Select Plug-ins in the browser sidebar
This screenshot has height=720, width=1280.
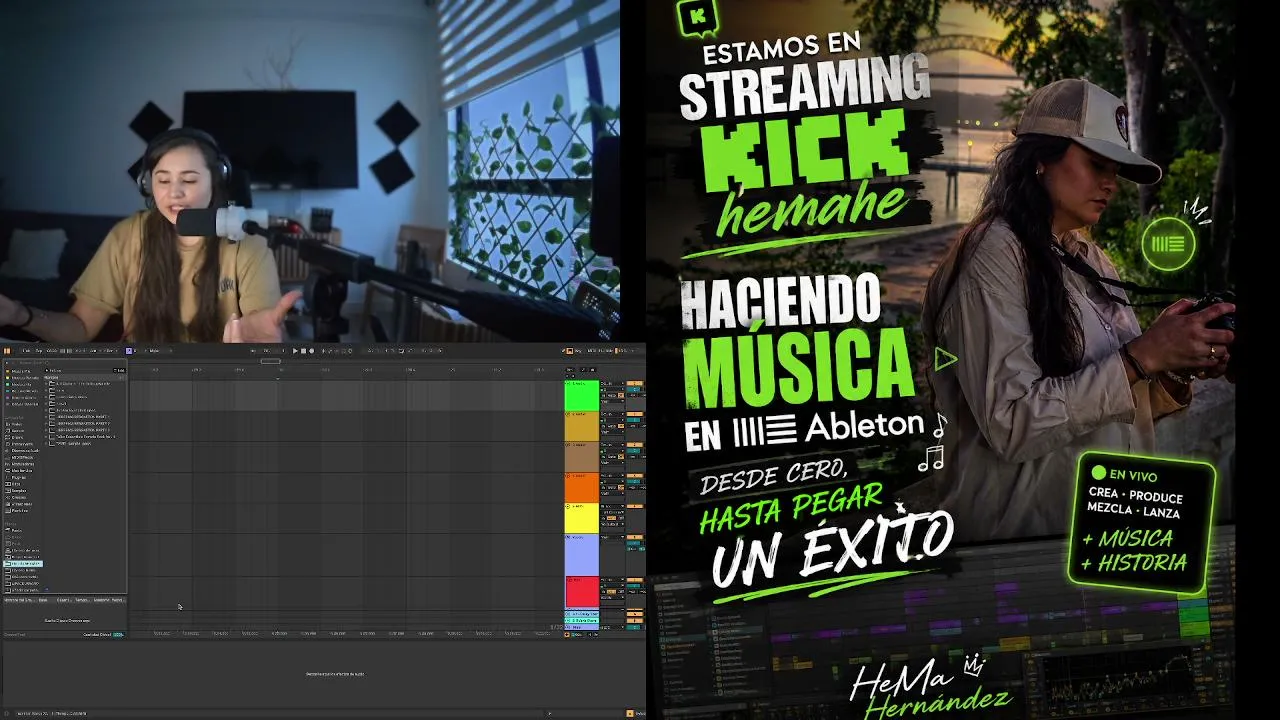point(18,478)
